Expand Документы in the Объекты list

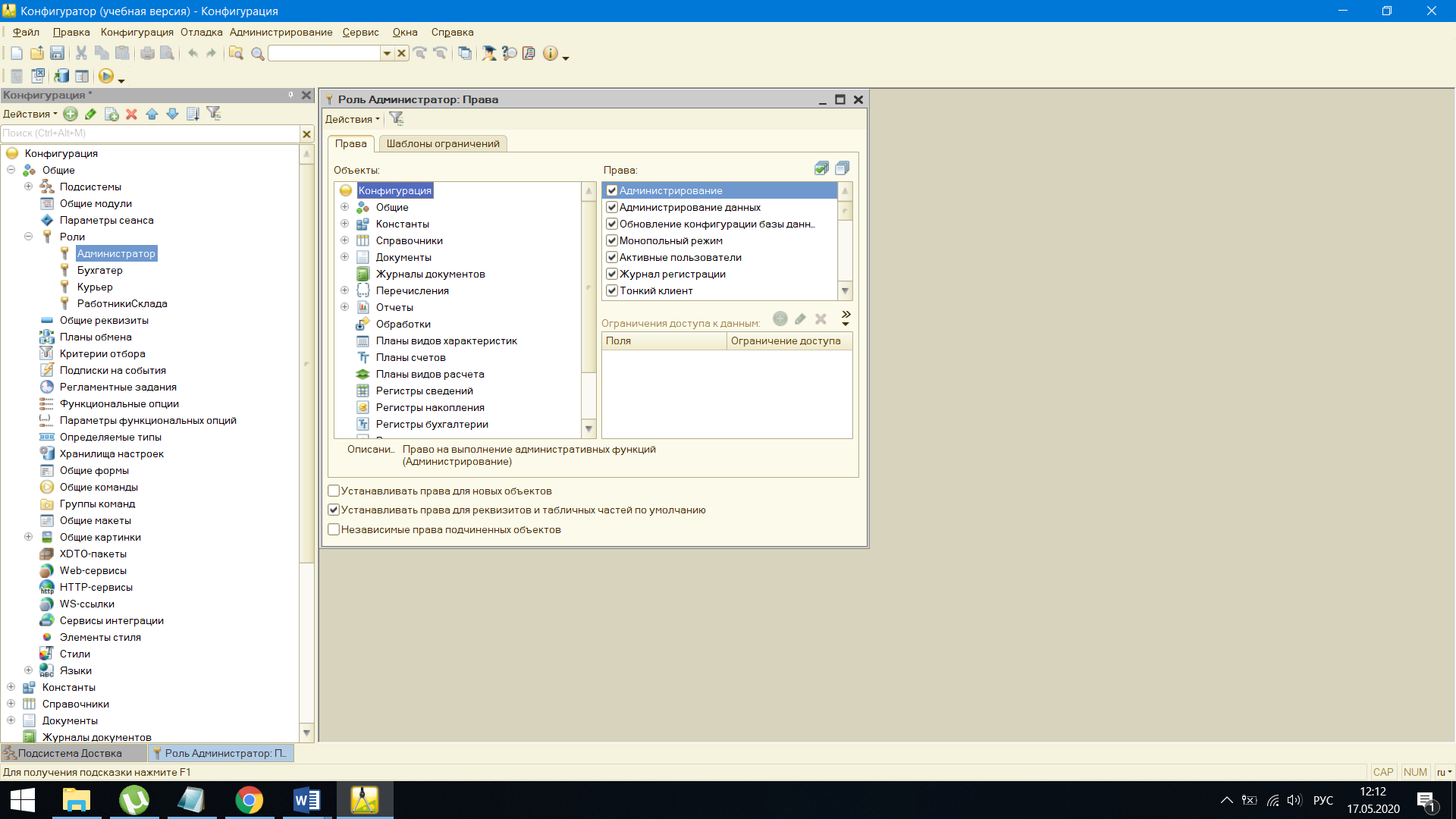tap(344, 257)
